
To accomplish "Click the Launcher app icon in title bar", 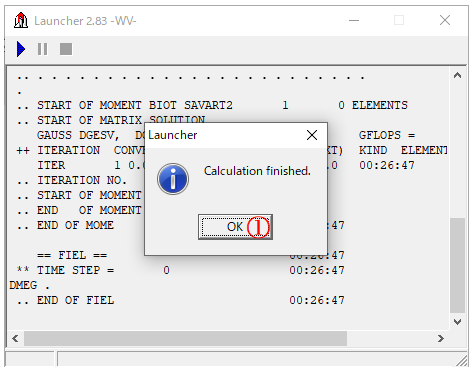I will click(21, 21).
